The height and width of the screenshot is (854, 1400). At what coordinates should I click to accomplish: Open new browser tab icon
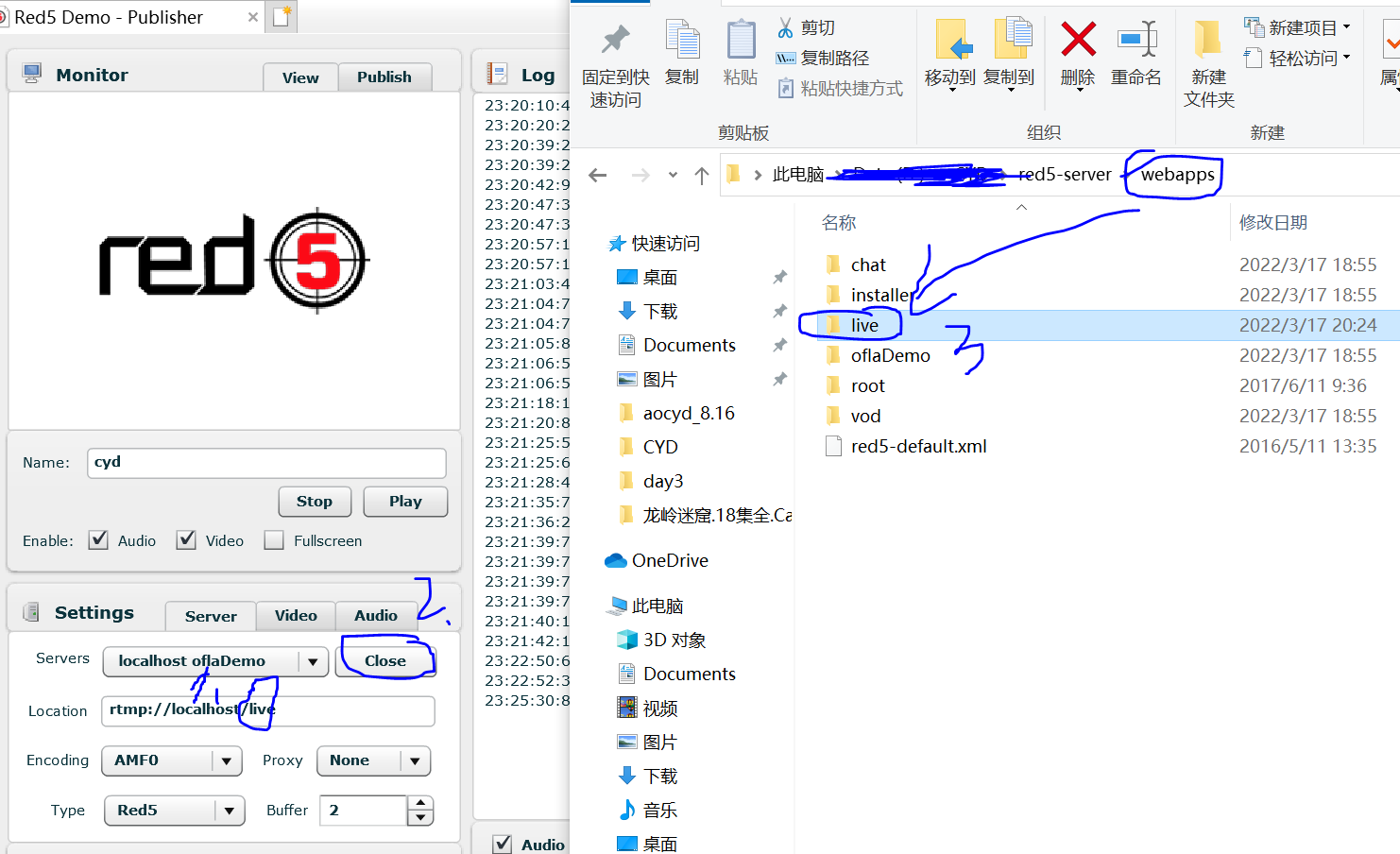(282, 17)
